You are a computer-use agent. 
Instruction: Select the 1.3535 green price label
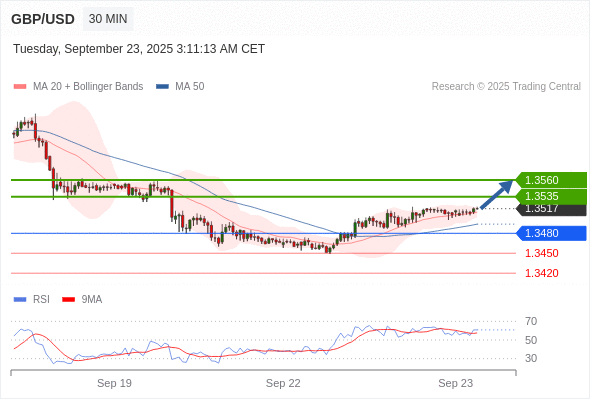pos(550,196)
